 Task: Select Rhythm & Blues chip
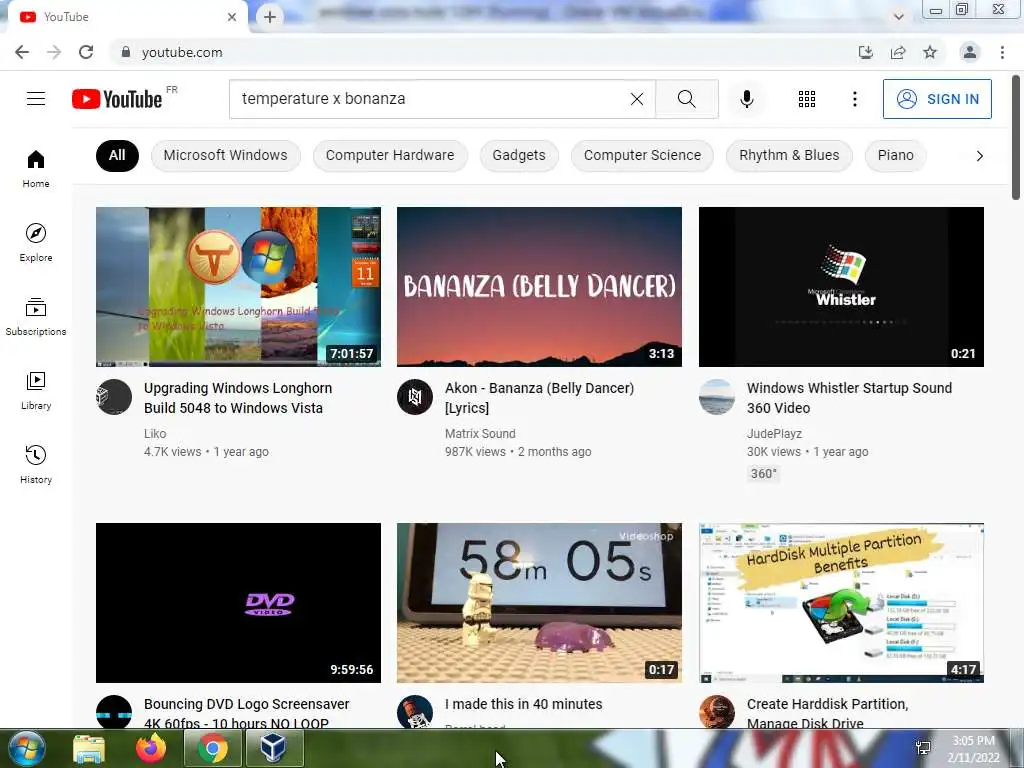[789, 155]
